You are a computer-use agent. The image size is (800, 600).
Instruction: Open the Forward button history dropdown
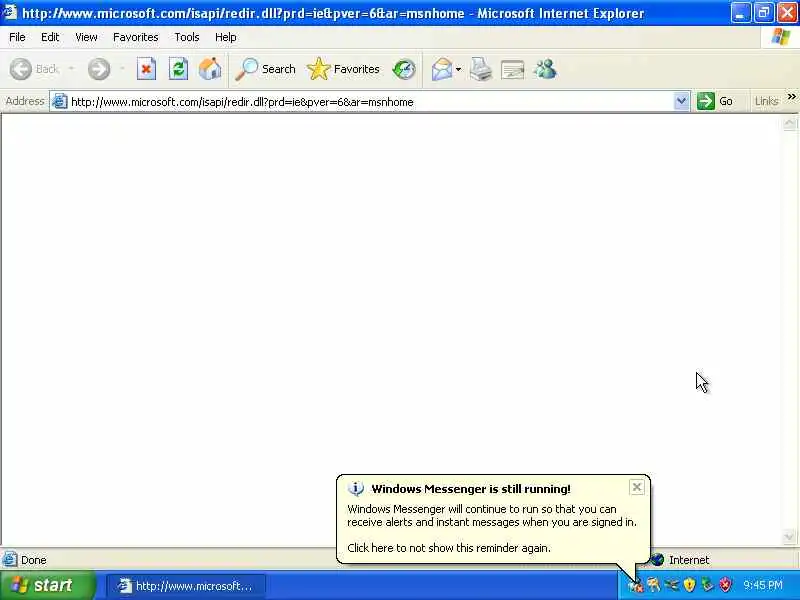click(122, 69)
